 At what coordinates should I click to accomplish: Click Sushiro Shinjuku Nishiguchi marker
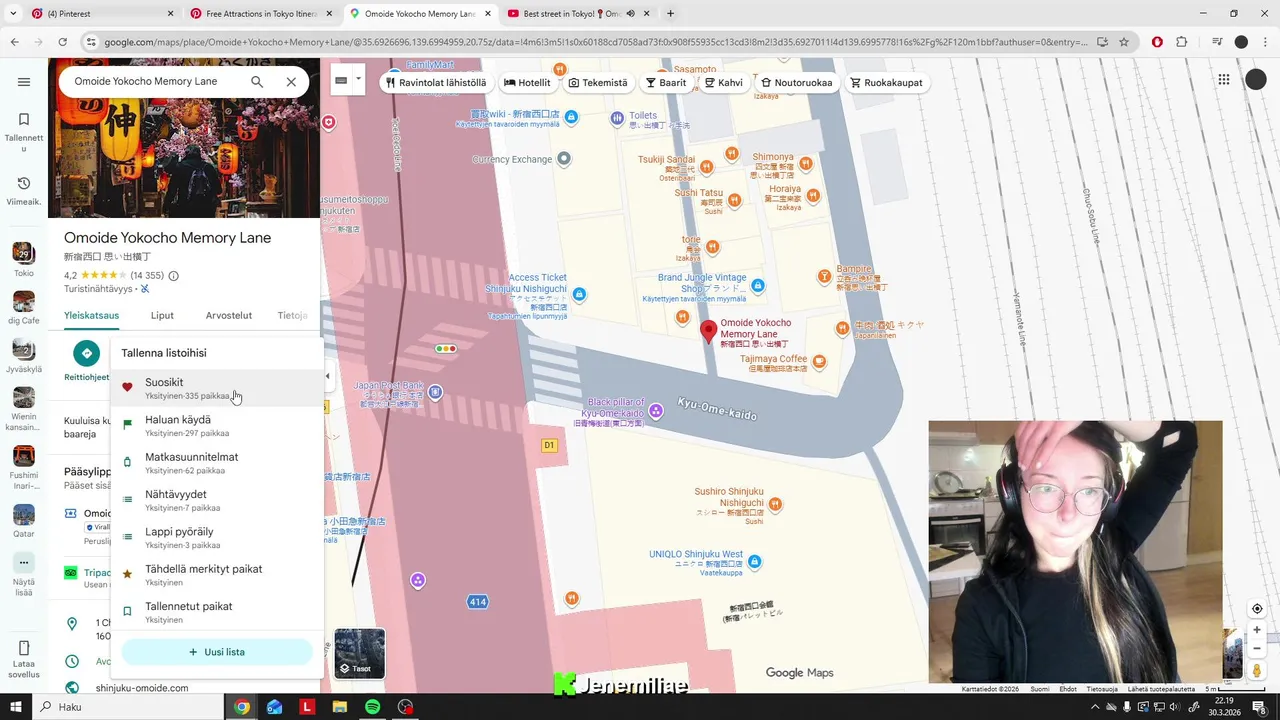pos(775,504)
